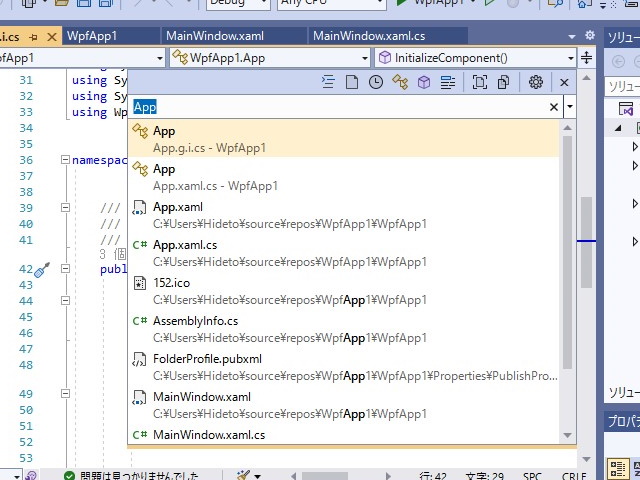Image resolution: width=640 pixels, height=480 pixels.
Task: Open the MainWindow.xaml search result
Action: (x=343, y=404)
